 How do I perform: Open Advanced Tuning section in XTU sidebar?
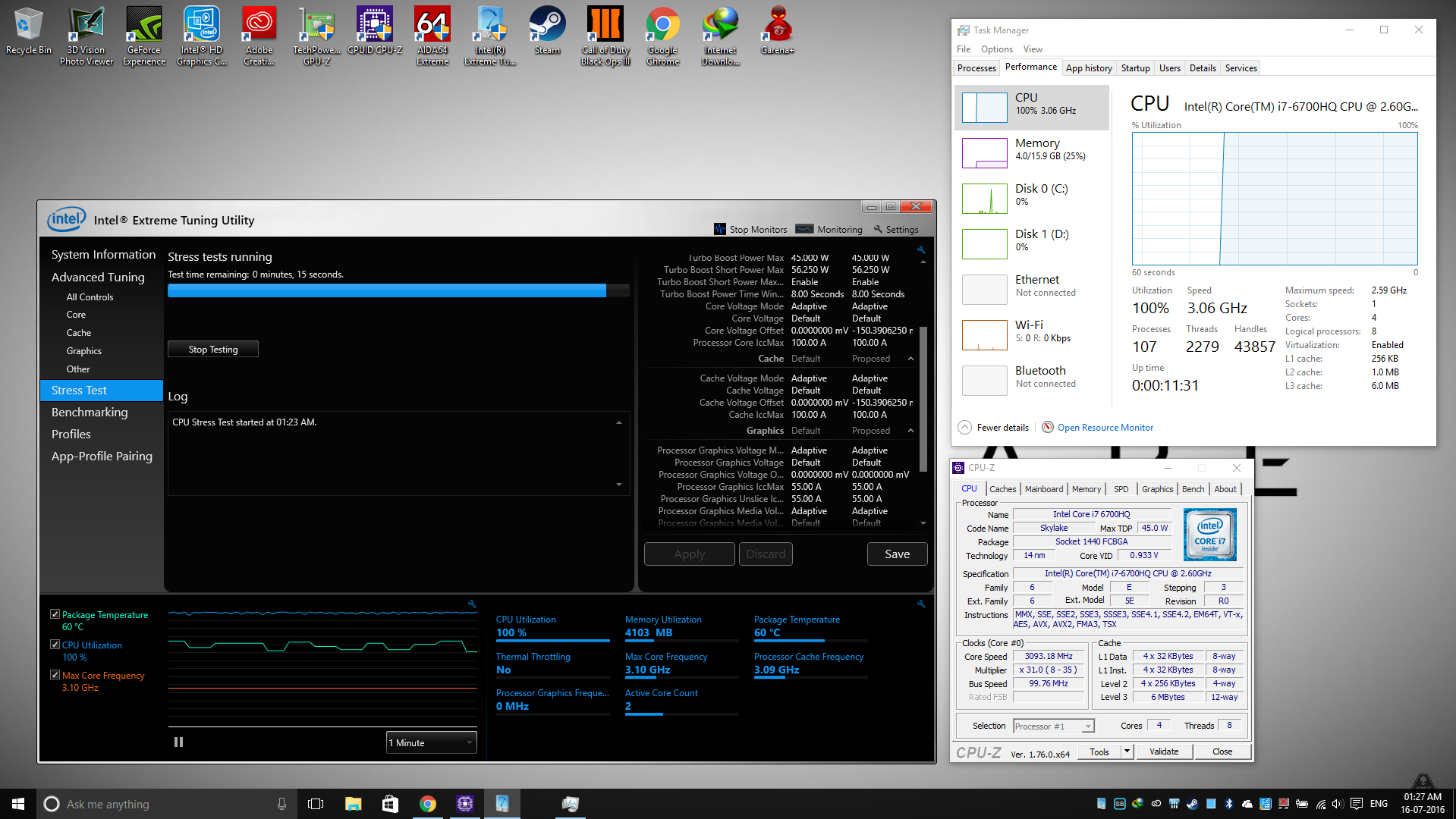click(x=98, y=278)
